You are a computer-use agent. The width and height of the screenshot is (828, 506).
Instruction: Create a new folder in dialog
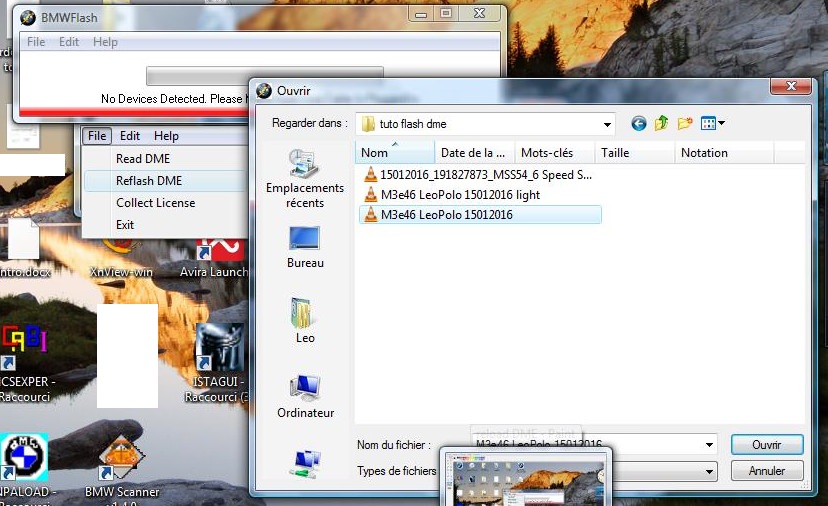coord(685,124)
